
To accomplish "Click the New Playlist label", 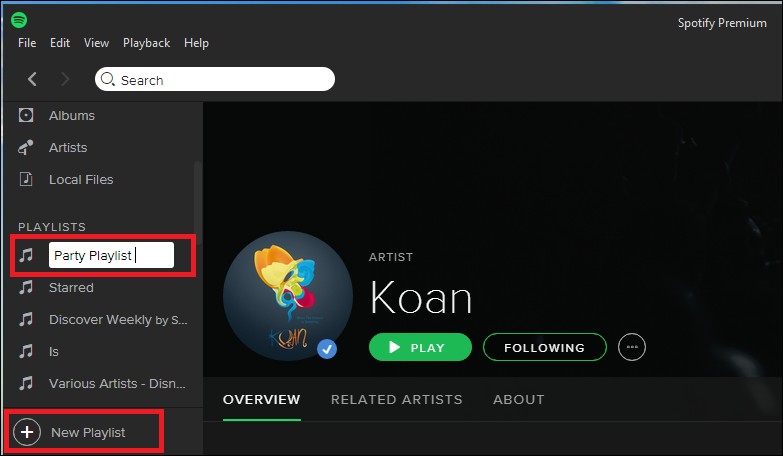I will (88, 433).
